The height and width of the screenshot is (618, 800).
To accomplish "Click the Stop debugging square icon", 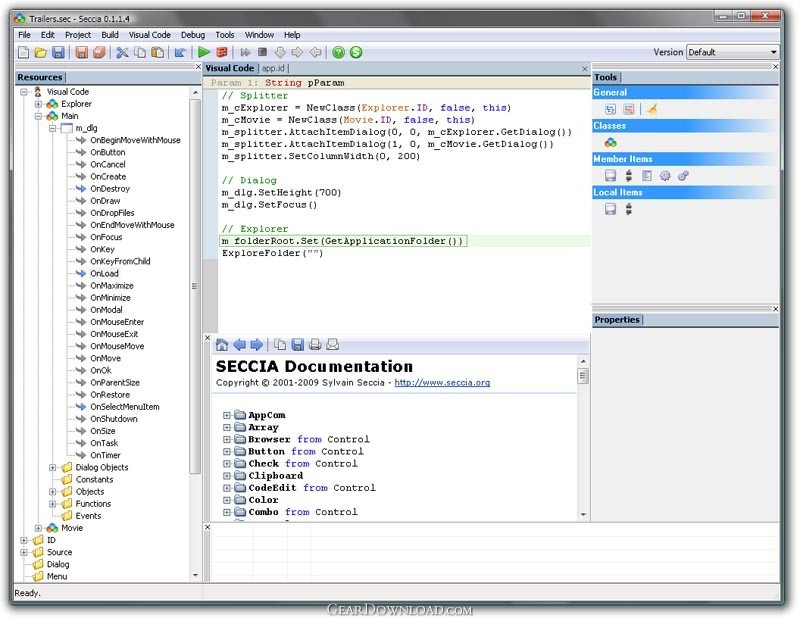I will click(262, 52).
